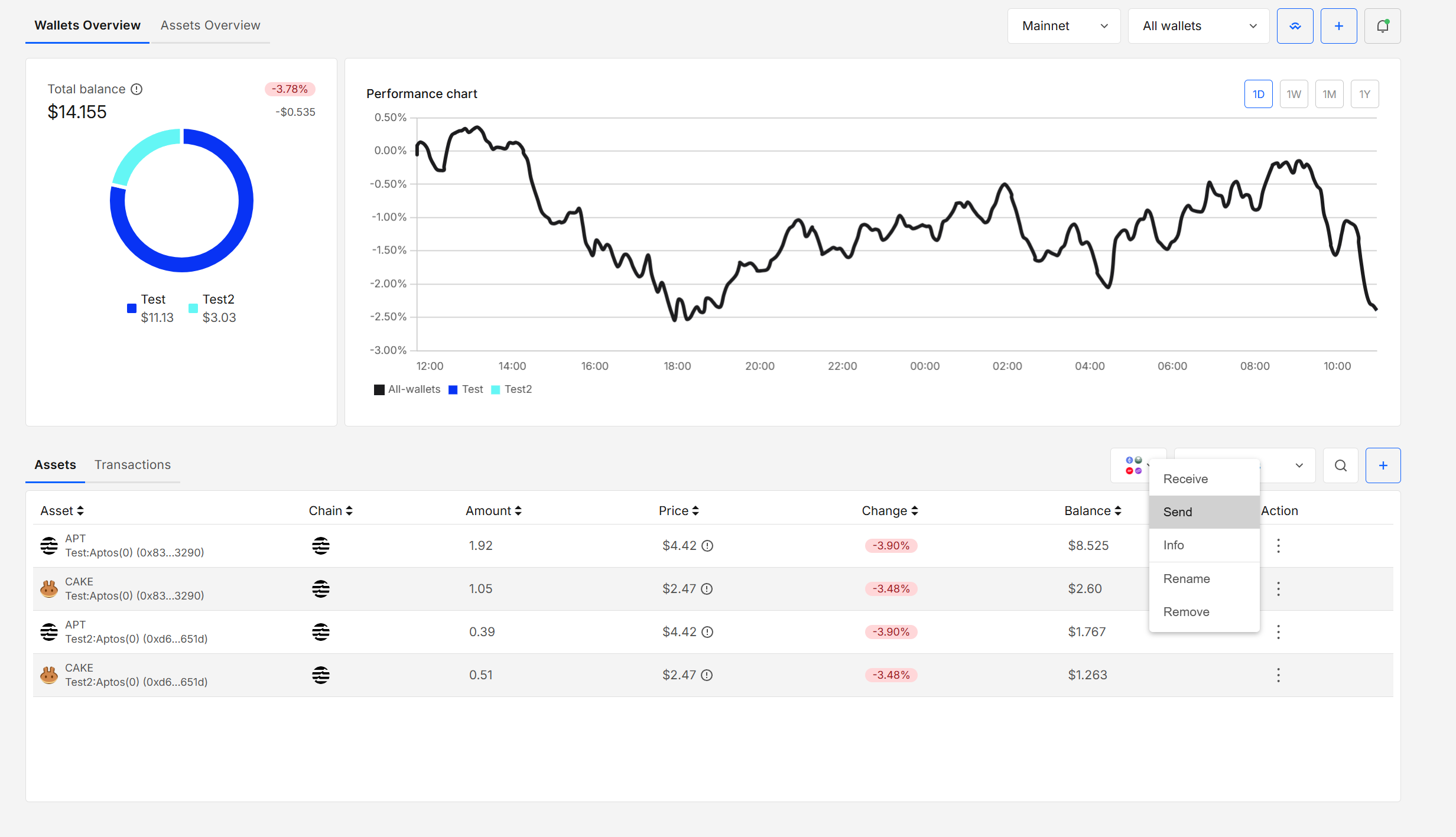Click the search magnifier icon
This screenshot has width=1456, height=837.
pos(1340,465)
